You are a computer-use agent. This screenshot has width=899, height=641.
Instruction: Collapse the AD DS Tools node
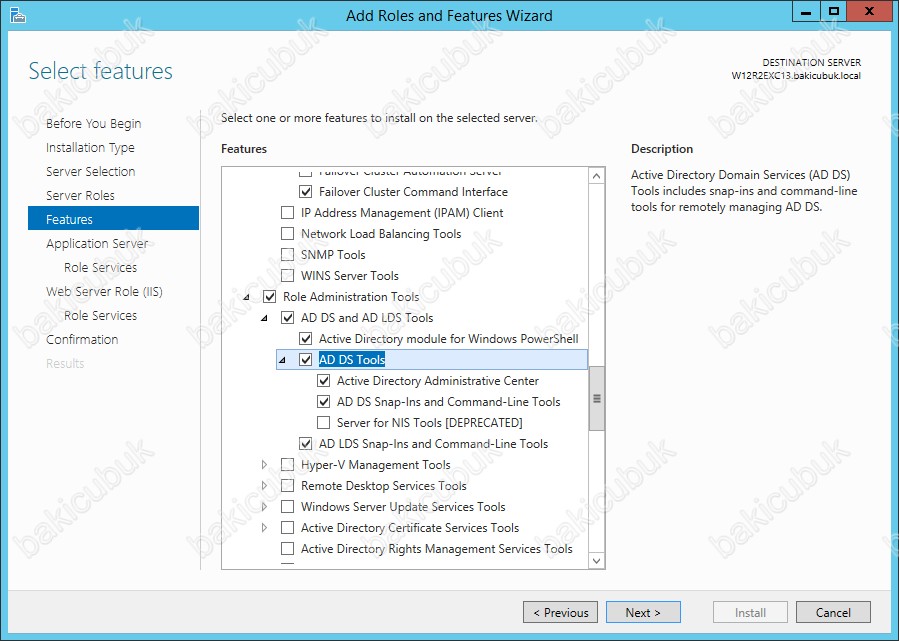[x=282, y=360]
